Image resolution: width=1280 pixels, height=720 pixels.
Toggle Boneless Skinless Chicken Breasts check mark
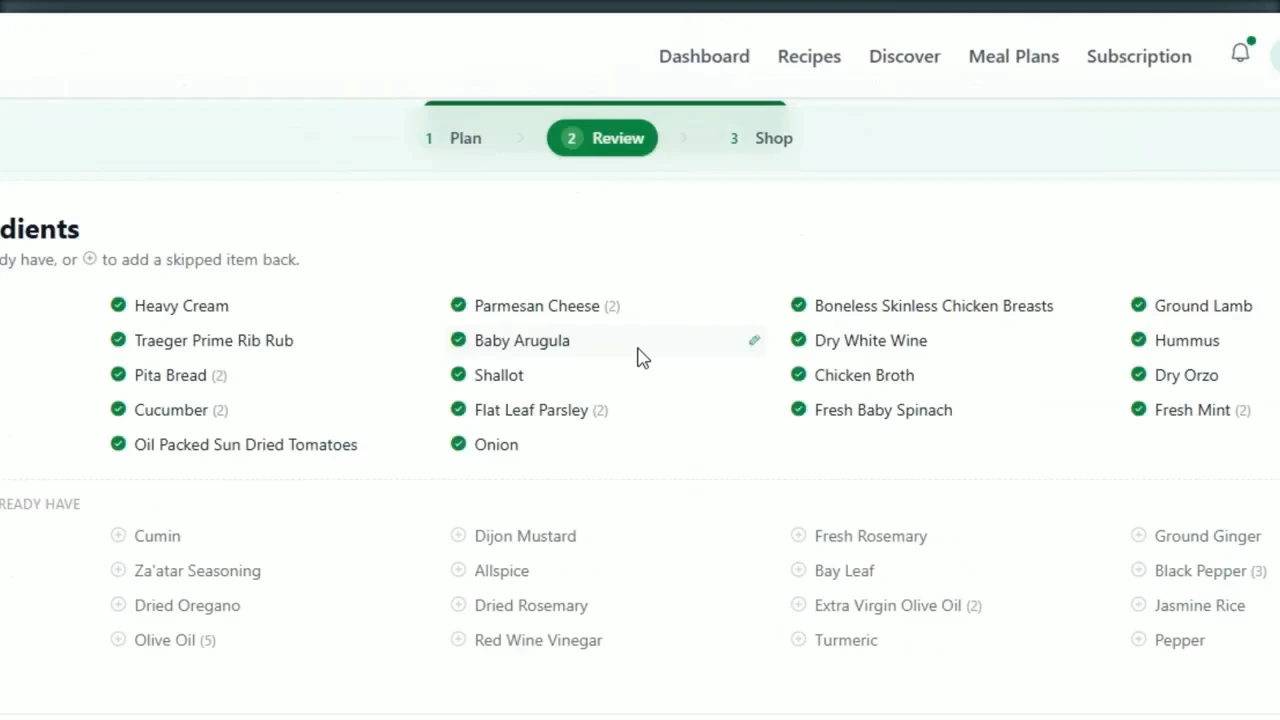point(798,305)
